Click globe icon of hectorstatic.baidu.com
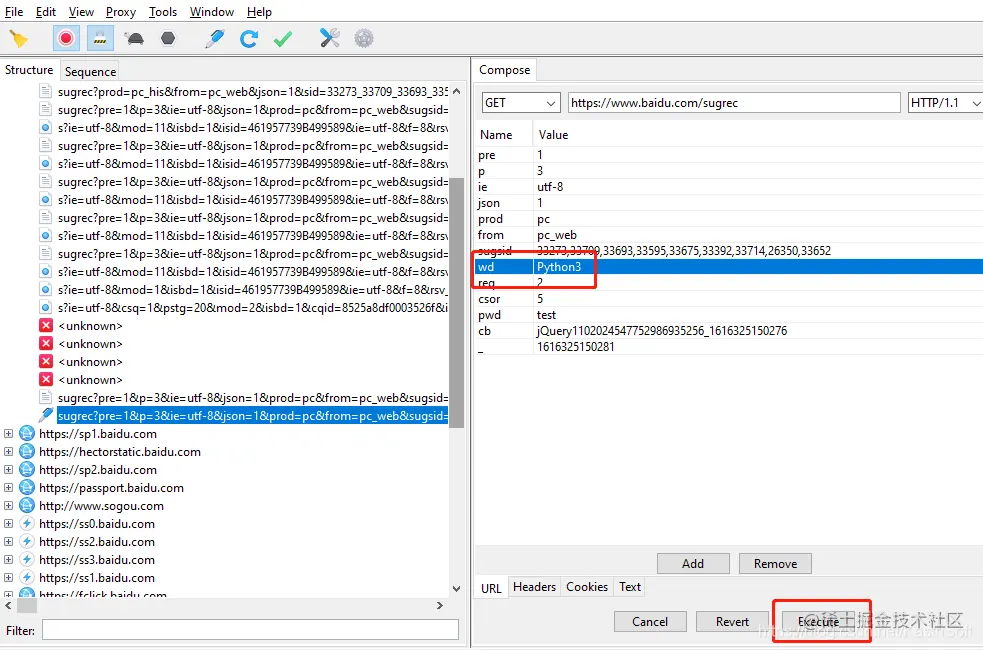Image resolution: width=983 pixels, height=650 pixels. (x=27, y=451)
